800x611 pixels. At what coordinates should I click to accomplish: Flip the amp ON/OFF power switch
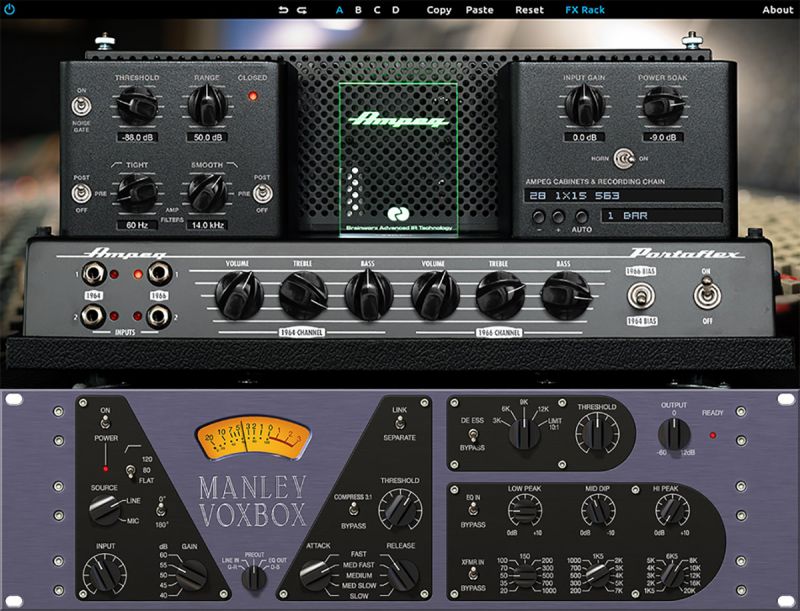coord(707,295)
